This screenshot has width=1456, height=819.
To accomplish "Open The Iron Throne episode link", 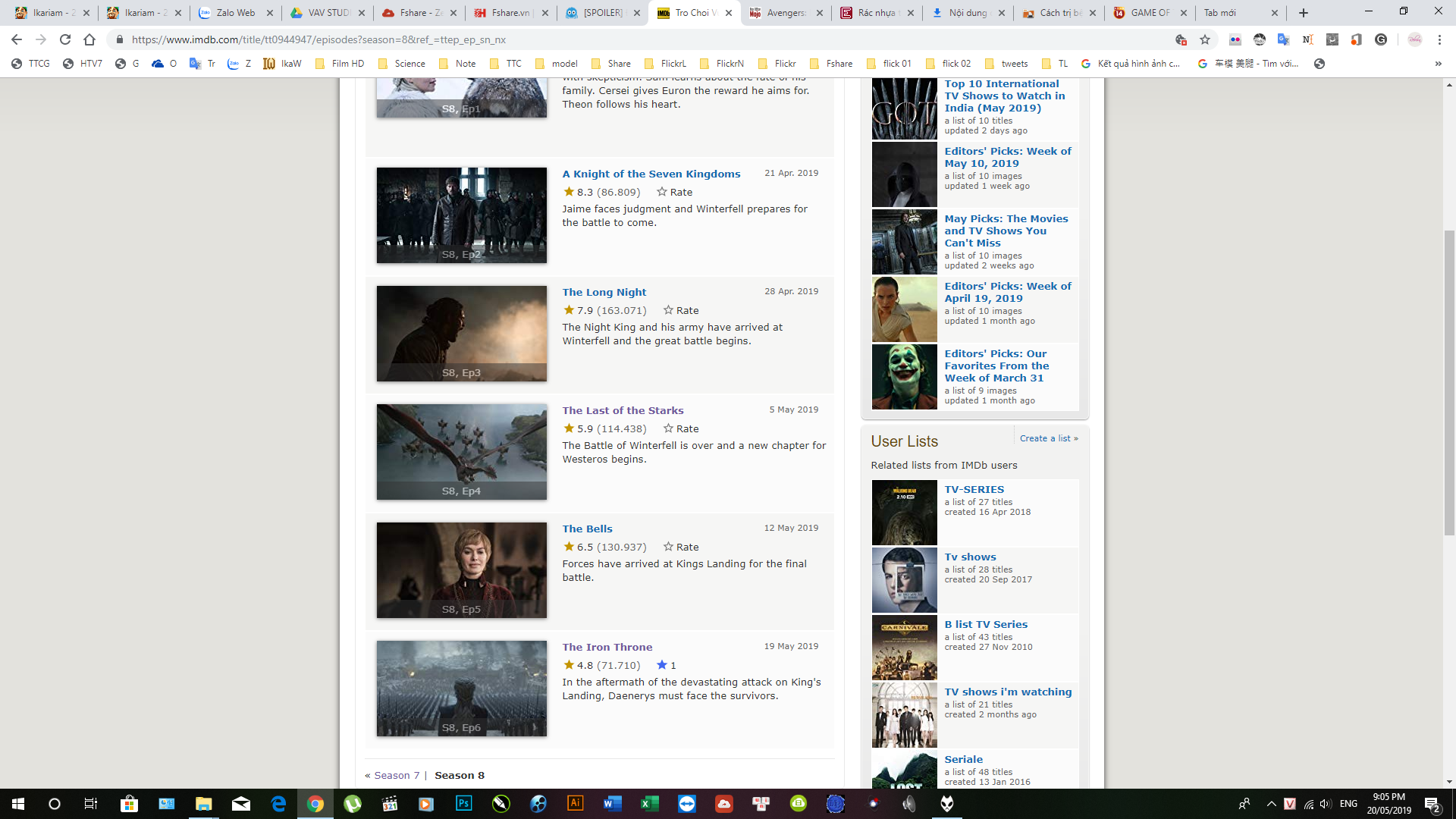I will [607, 647].
